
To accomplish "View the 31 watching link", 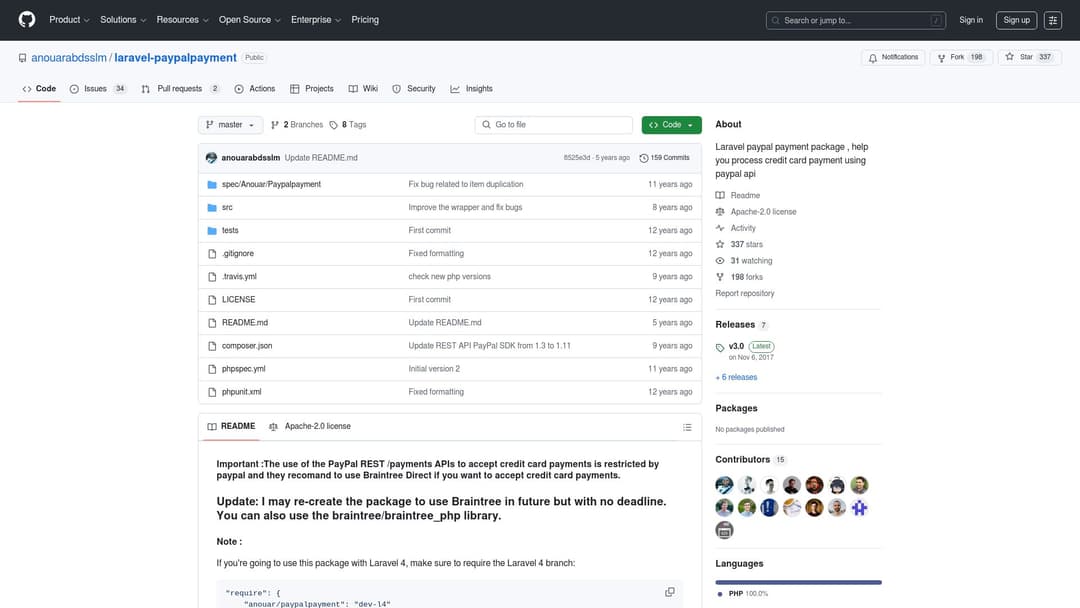I will point(744,261).
